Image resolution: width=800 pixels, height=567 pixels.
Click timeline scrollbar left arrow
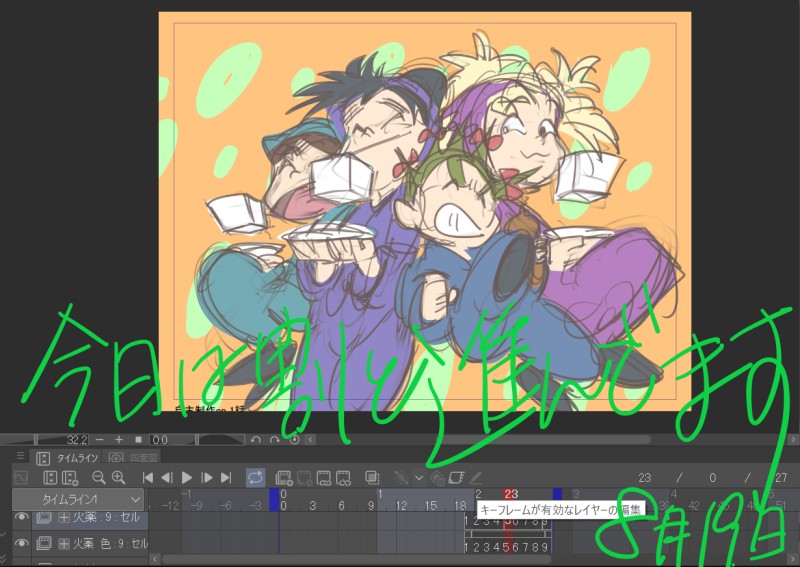(156, 559)
